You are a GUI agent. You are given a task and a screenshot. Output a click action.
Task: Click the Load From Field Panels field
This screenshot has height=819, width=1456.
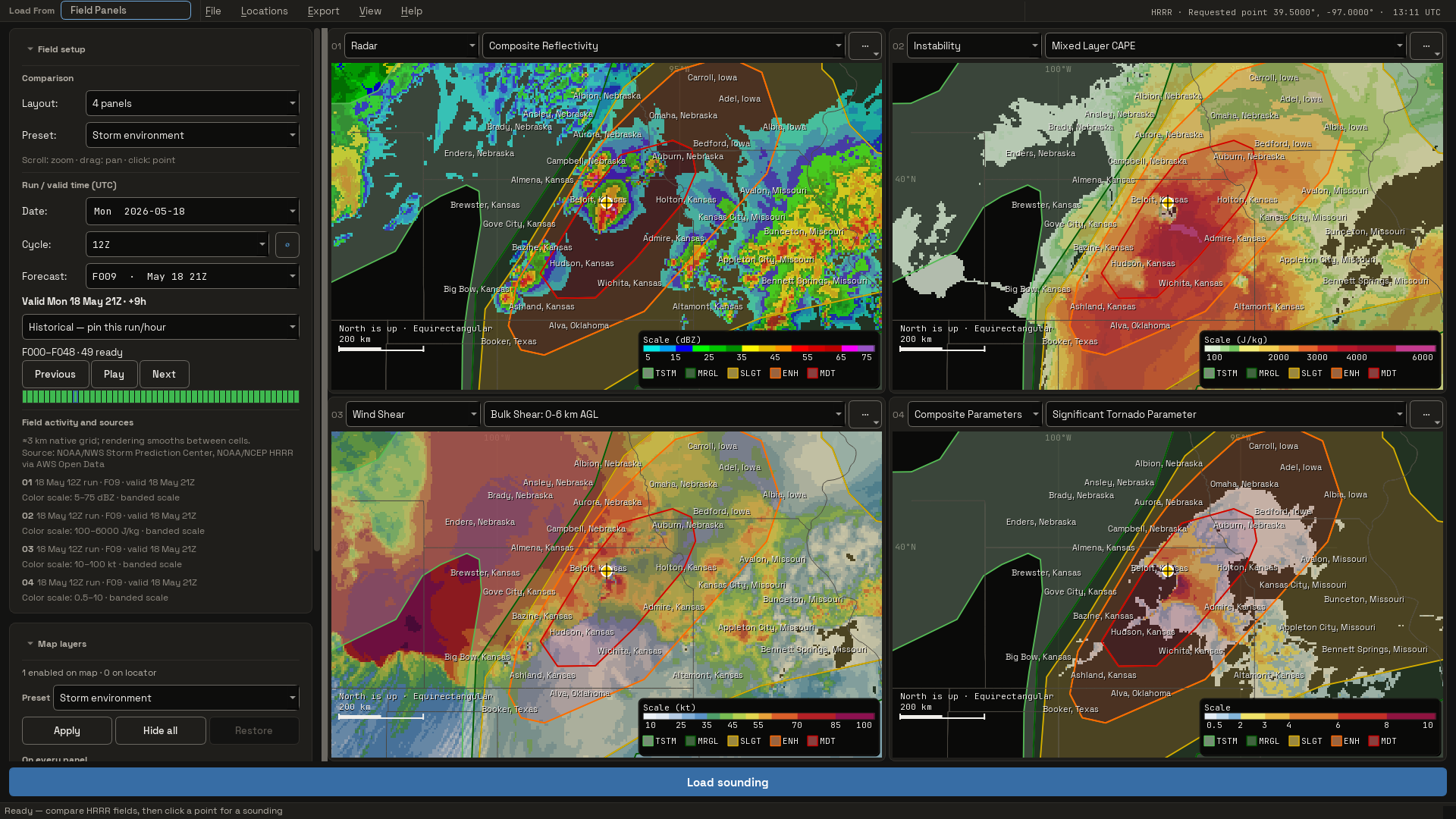click(125, 11)
